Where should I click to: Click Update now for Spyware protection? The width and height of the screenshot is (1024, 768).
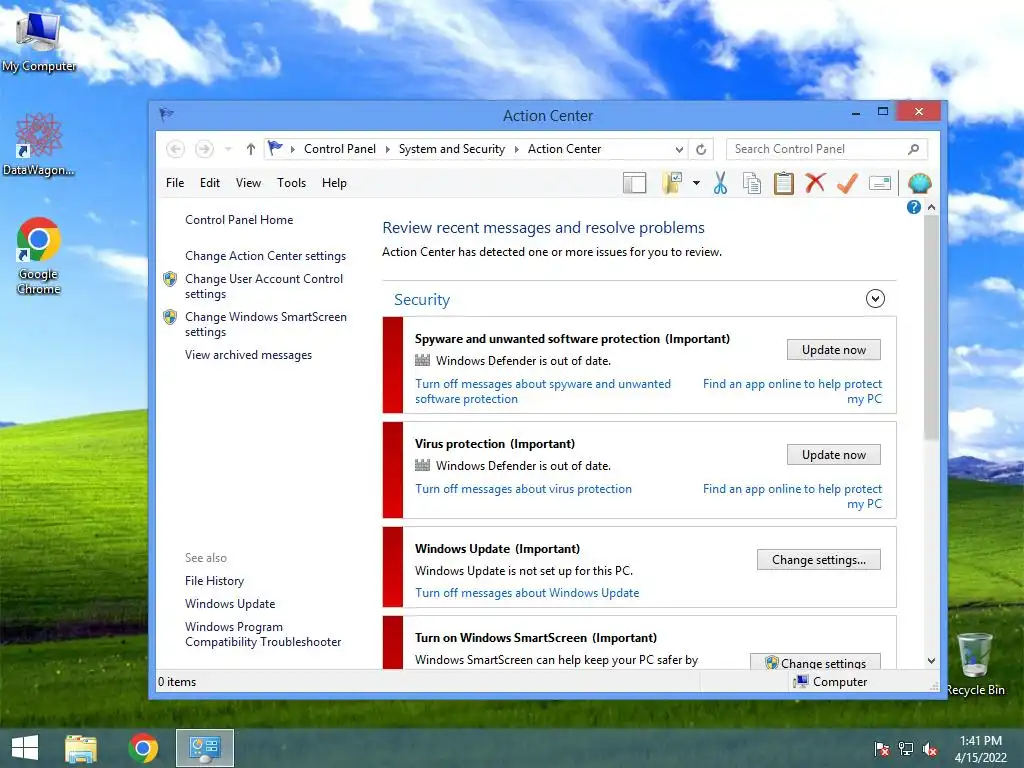tap(833, 349)
